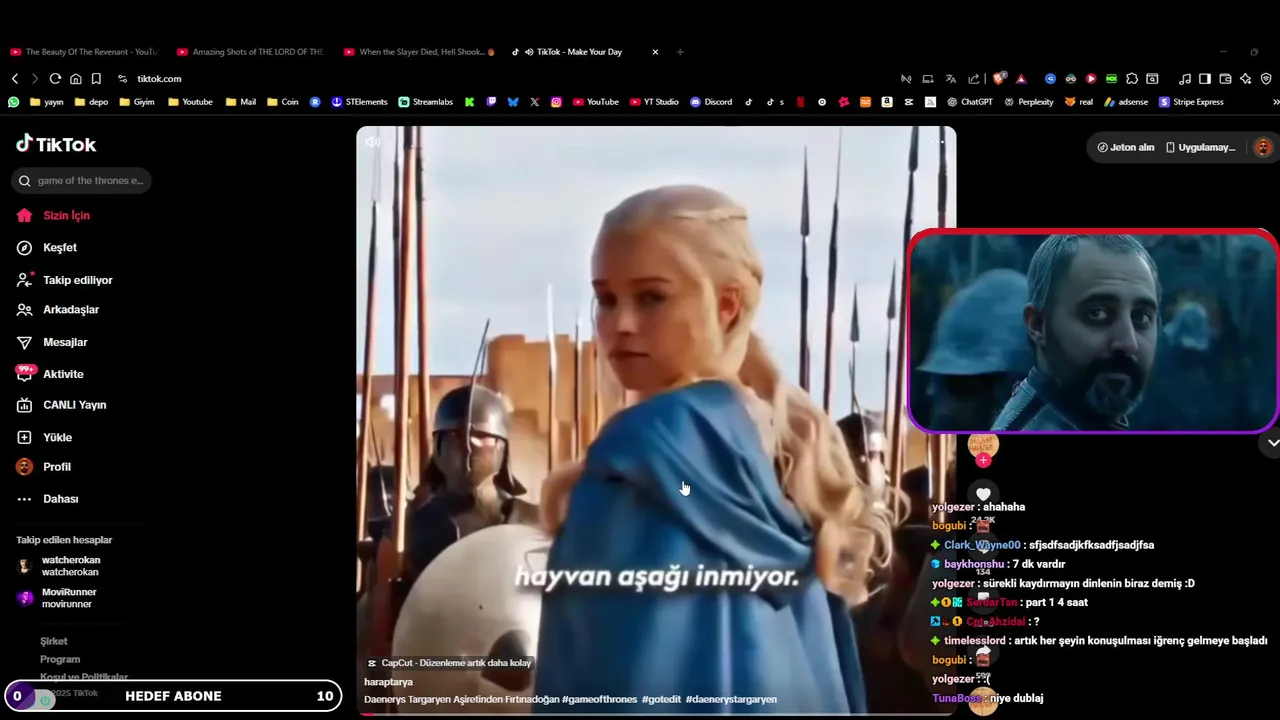Viewport: 1280px width, 720px height.
Task: Click the Program footer link
Action: coord(60,659)
